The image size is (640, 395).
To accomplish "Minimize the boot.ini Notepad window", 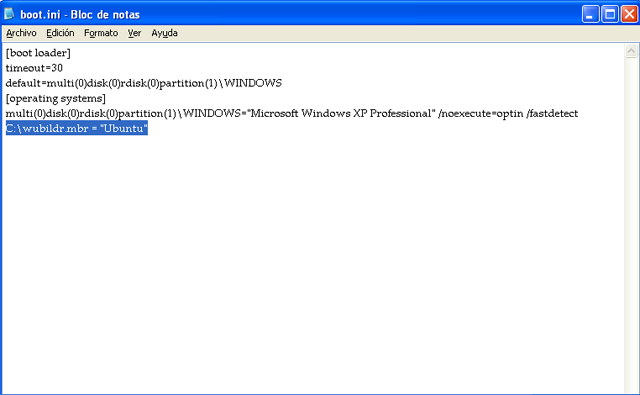I will point(590,14).
